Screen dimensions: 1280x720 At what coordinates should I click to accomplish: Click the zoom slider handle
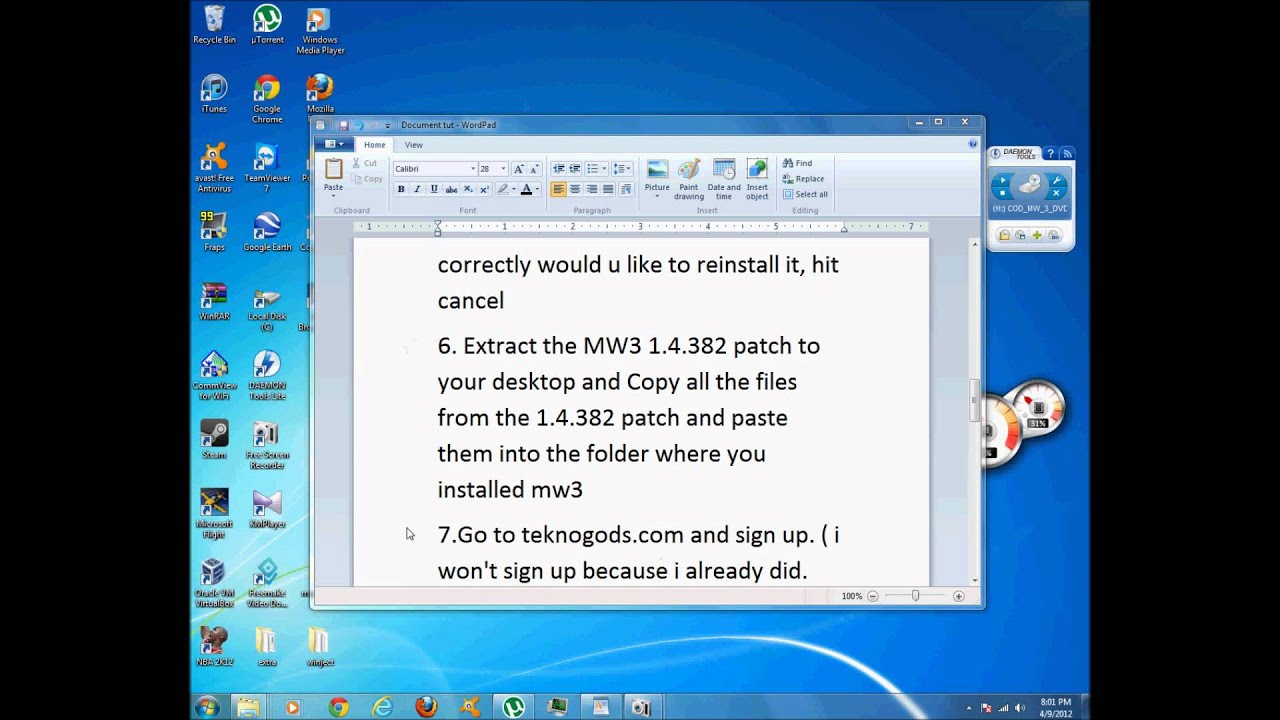(x=915, y=596)
